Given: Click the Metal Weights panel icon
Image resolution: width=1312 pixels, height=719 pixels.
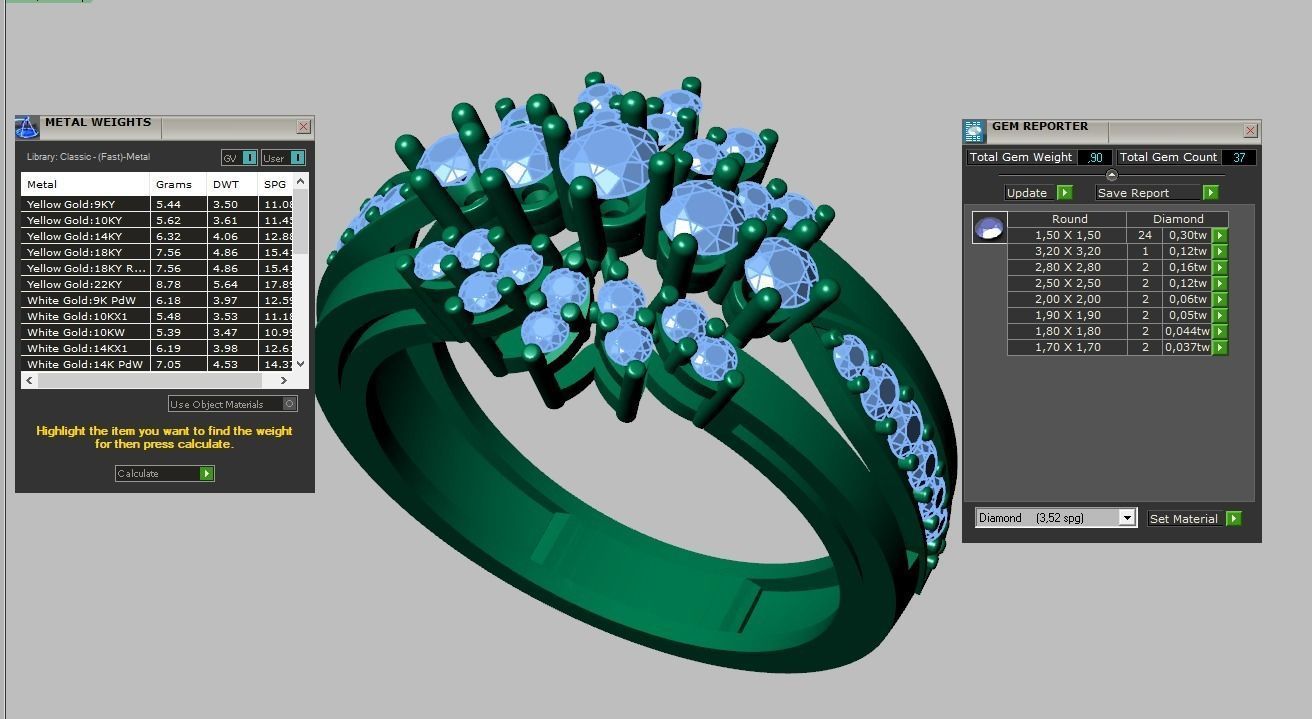Looking at the screenshot, I should pyautogui.click(x=28, y=127).
